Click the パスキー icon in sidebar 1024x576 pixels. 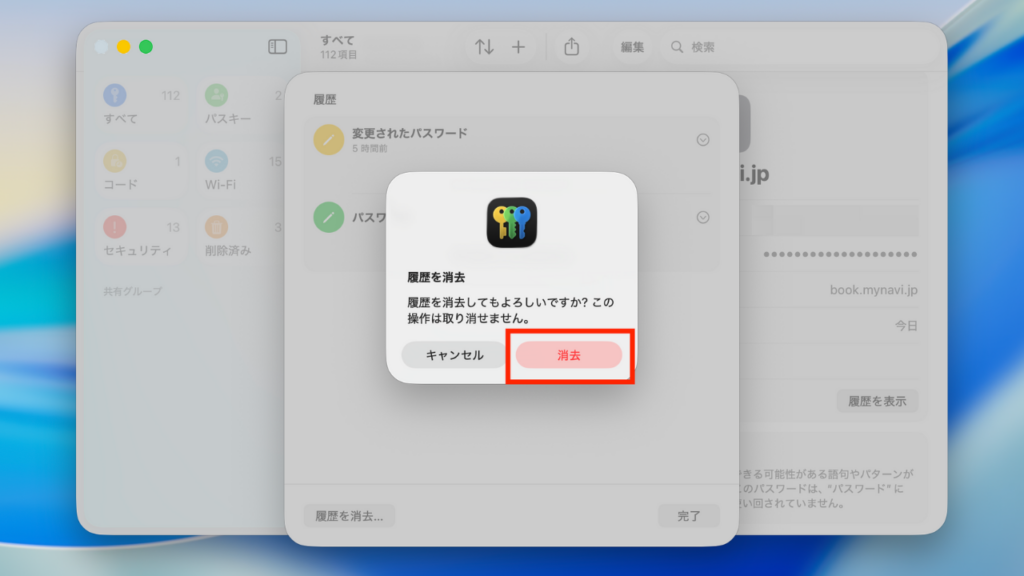[217, 96]
